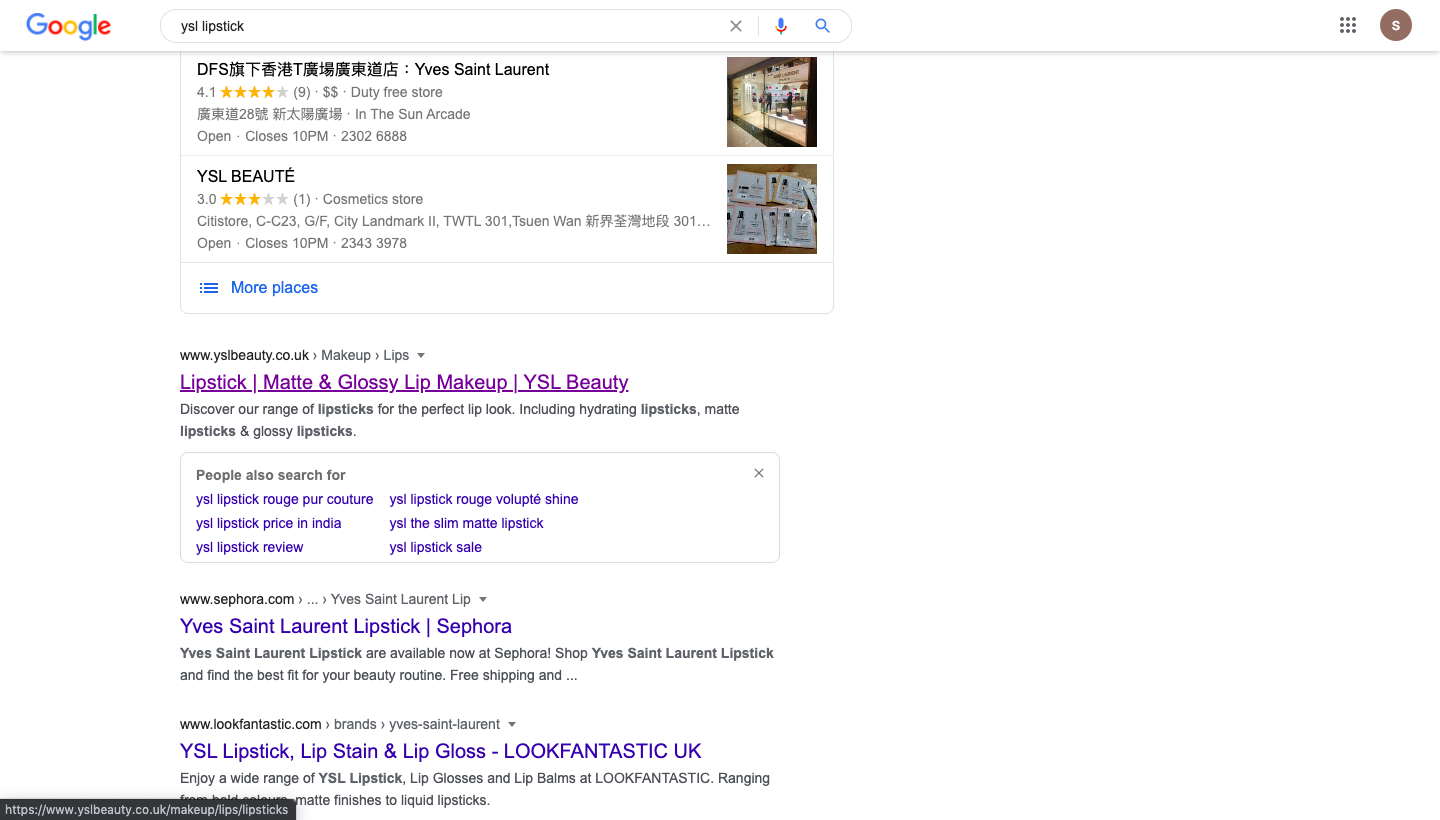Search ysl the slim matte lipstick
This screenshot has width=1440, height=820.
click(x=467, y=523)
